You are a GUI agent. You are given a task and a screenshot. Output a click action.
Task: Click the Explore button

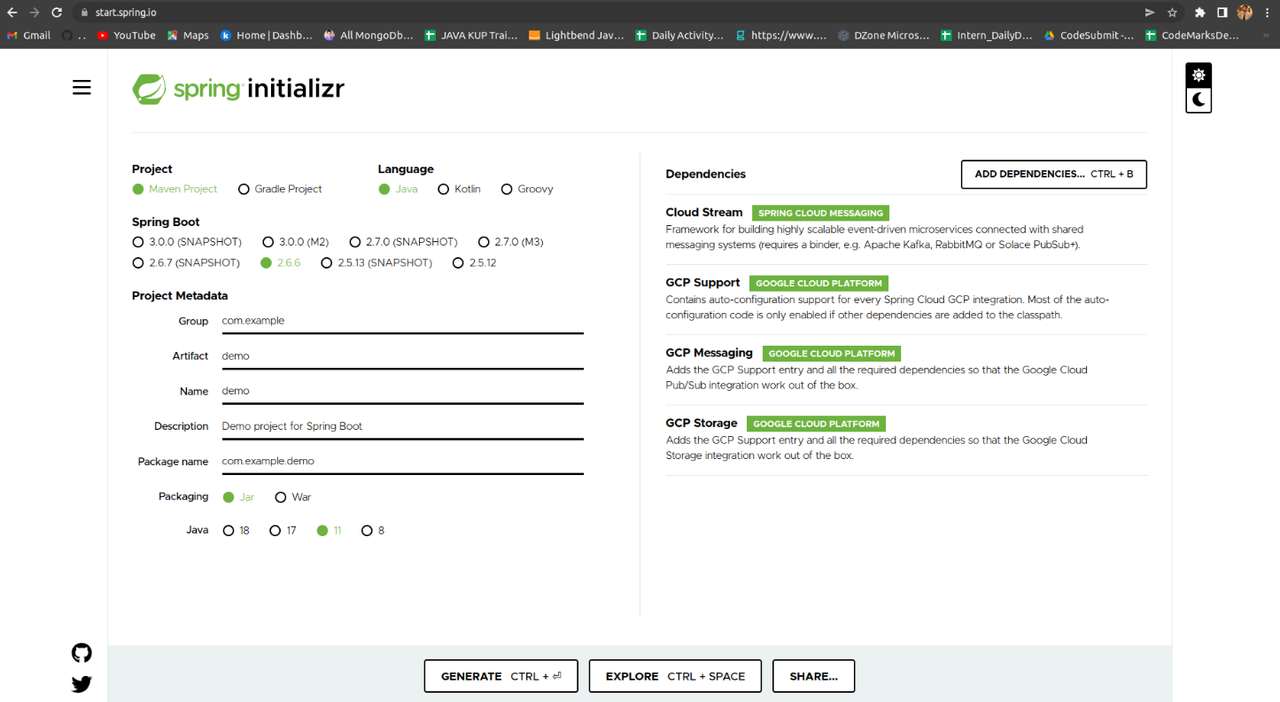coord(675,676)
